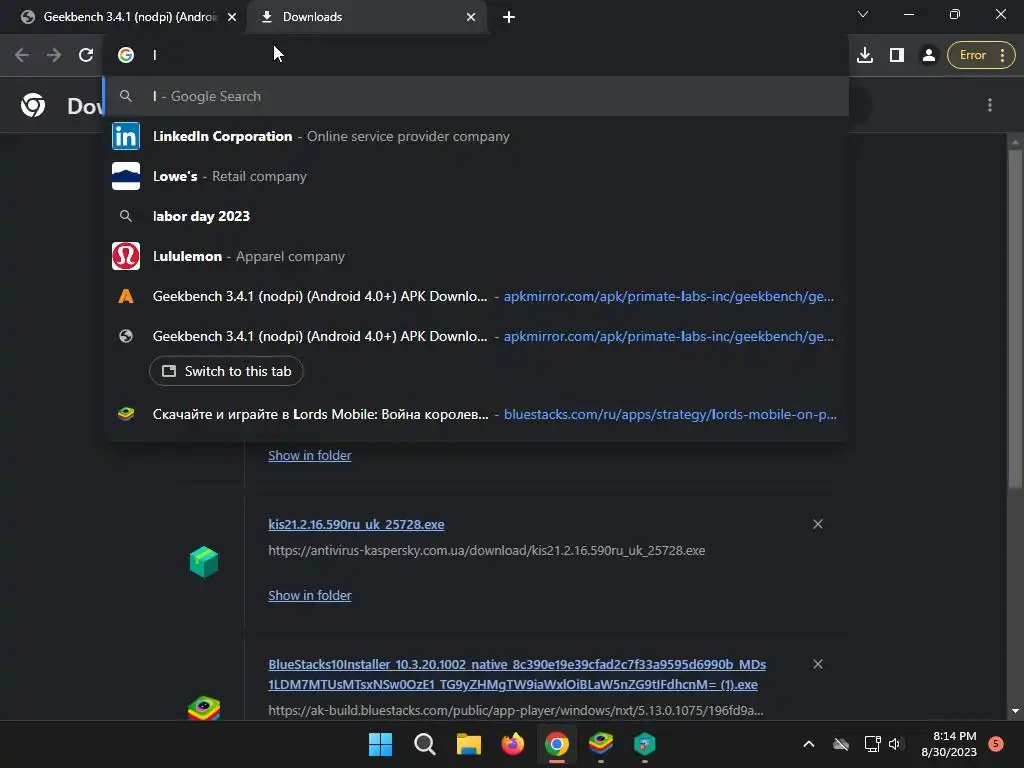Select LinkedIn Corporation suggestion
This screenshot has width=1024, height=768.
click(476, 136)
